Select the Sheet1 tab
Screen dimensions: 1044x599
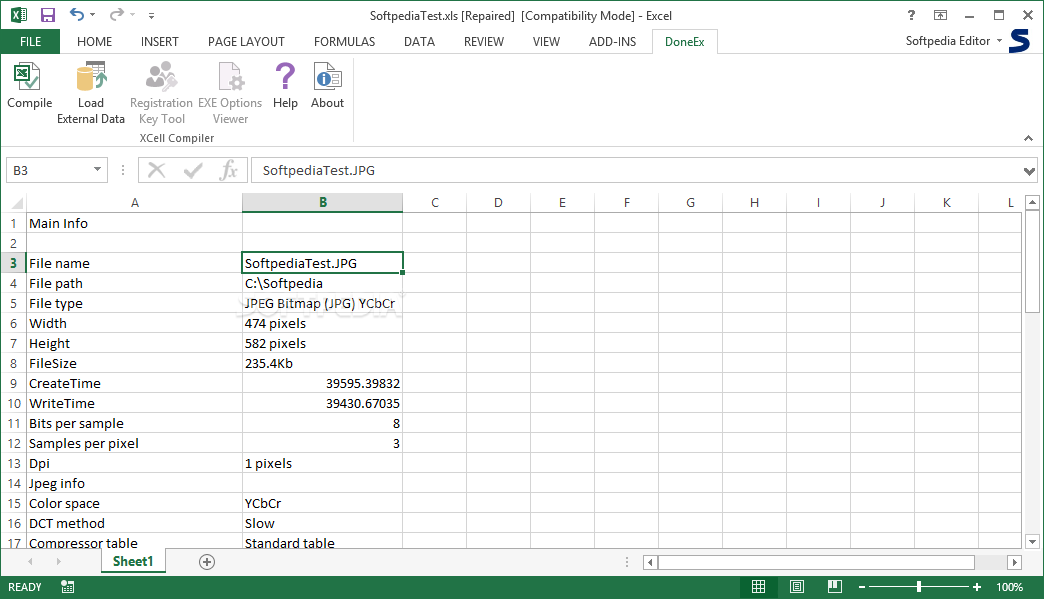[133, 561]
